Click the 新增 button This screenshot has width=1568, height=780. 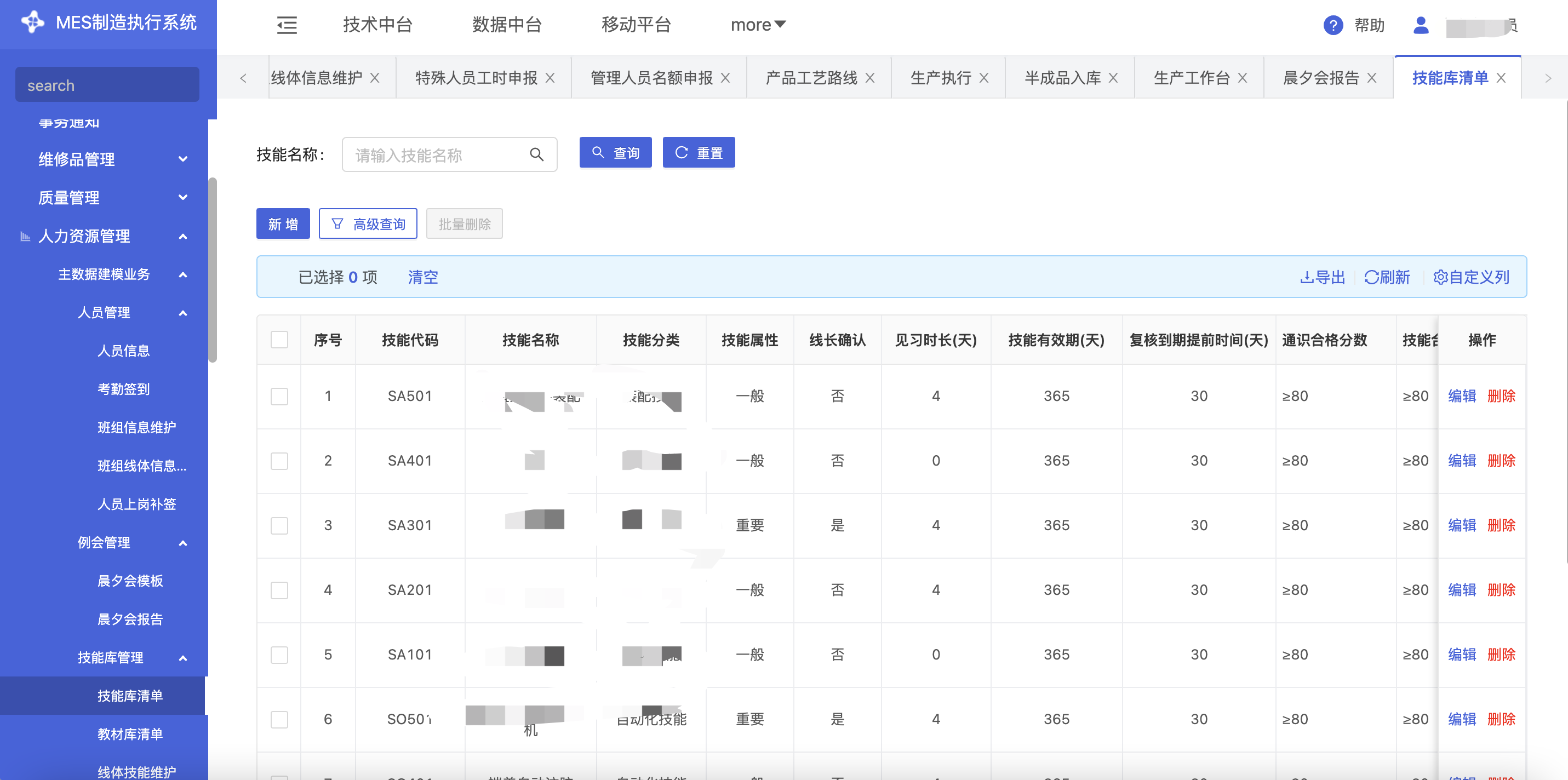coord(283,224)
